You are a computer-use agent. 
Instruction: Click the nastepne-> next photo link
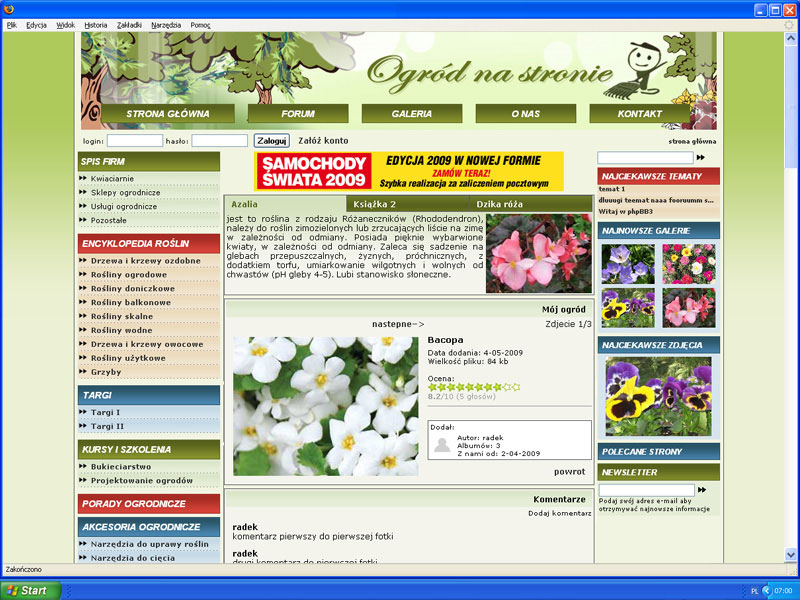[x=398, y=324]
